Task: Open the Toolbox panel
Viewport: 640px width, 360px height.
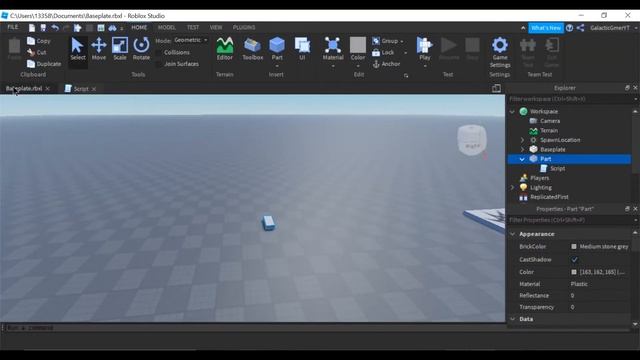Action: click(x=253, y=49)
